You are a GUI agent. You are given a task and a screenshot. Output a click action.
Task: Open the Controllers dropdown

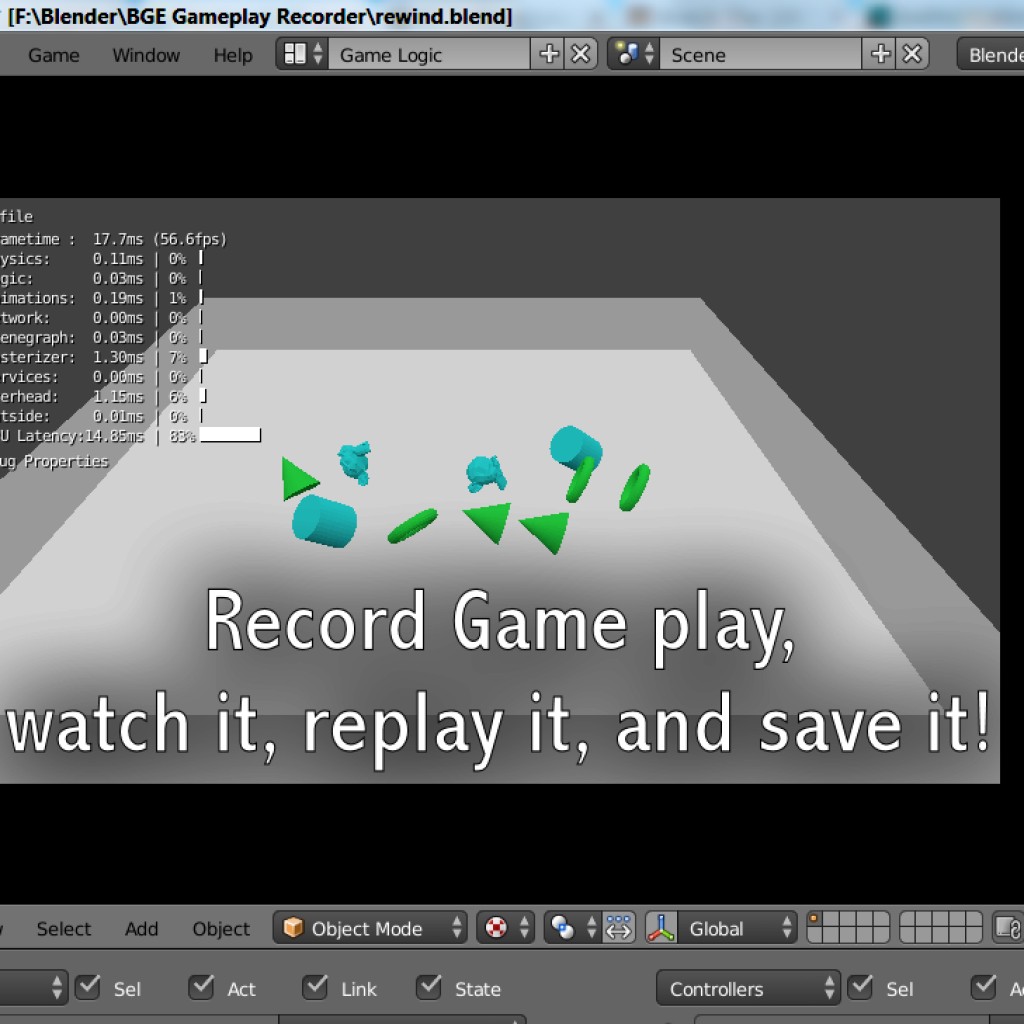click(748, 988)
